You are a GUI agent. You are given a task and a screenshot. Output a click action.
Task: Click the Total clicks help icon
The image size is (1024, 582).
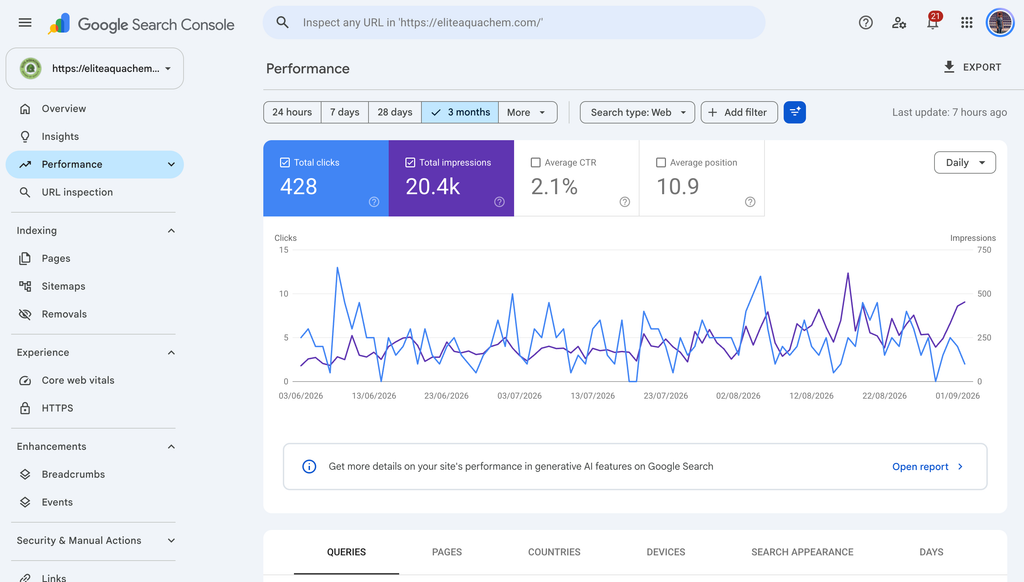pos(374,202)
